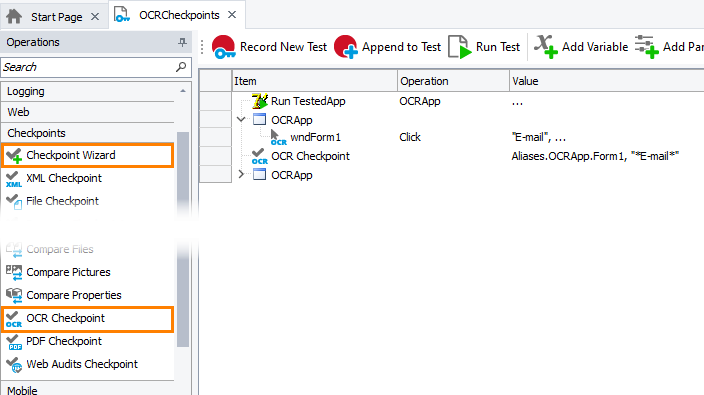Select Checkpoint Wizard operation

(x=88, y=155)
